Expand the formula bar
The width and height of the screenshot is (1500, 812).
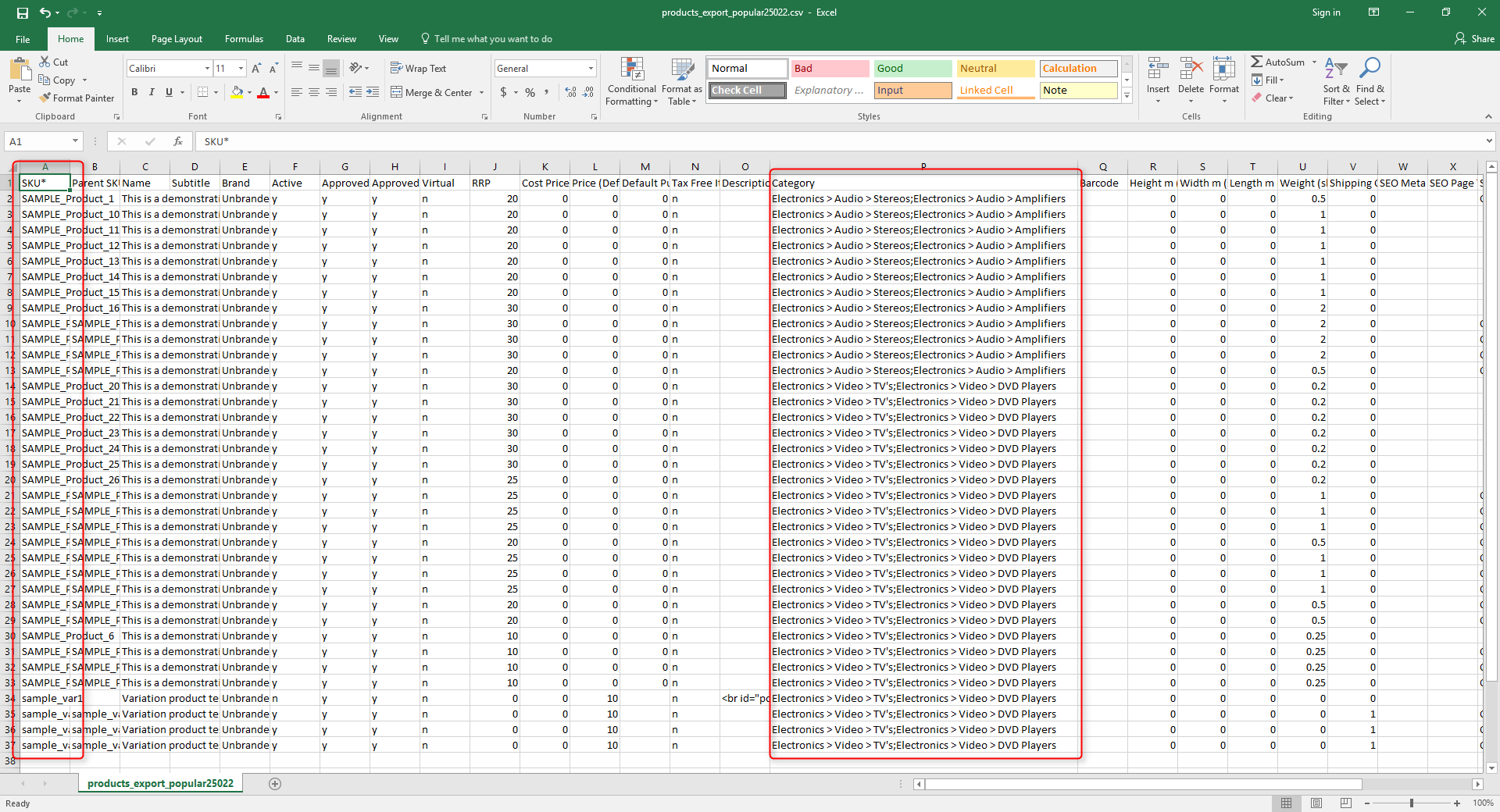pyautogui.click(x=1489, y=141)
